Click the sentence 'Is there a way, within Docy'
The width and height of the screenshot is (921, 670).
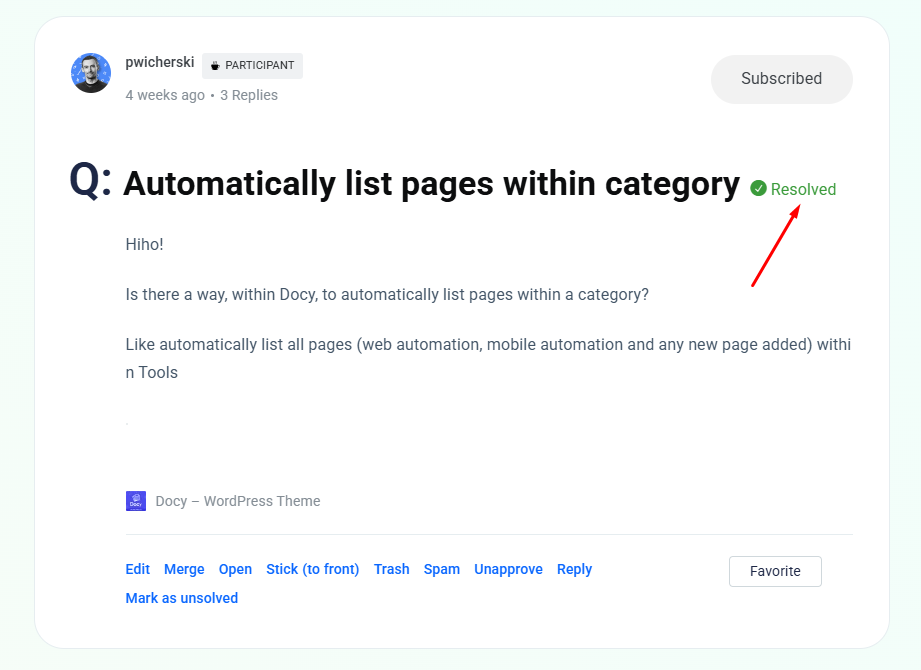point(387,294)
